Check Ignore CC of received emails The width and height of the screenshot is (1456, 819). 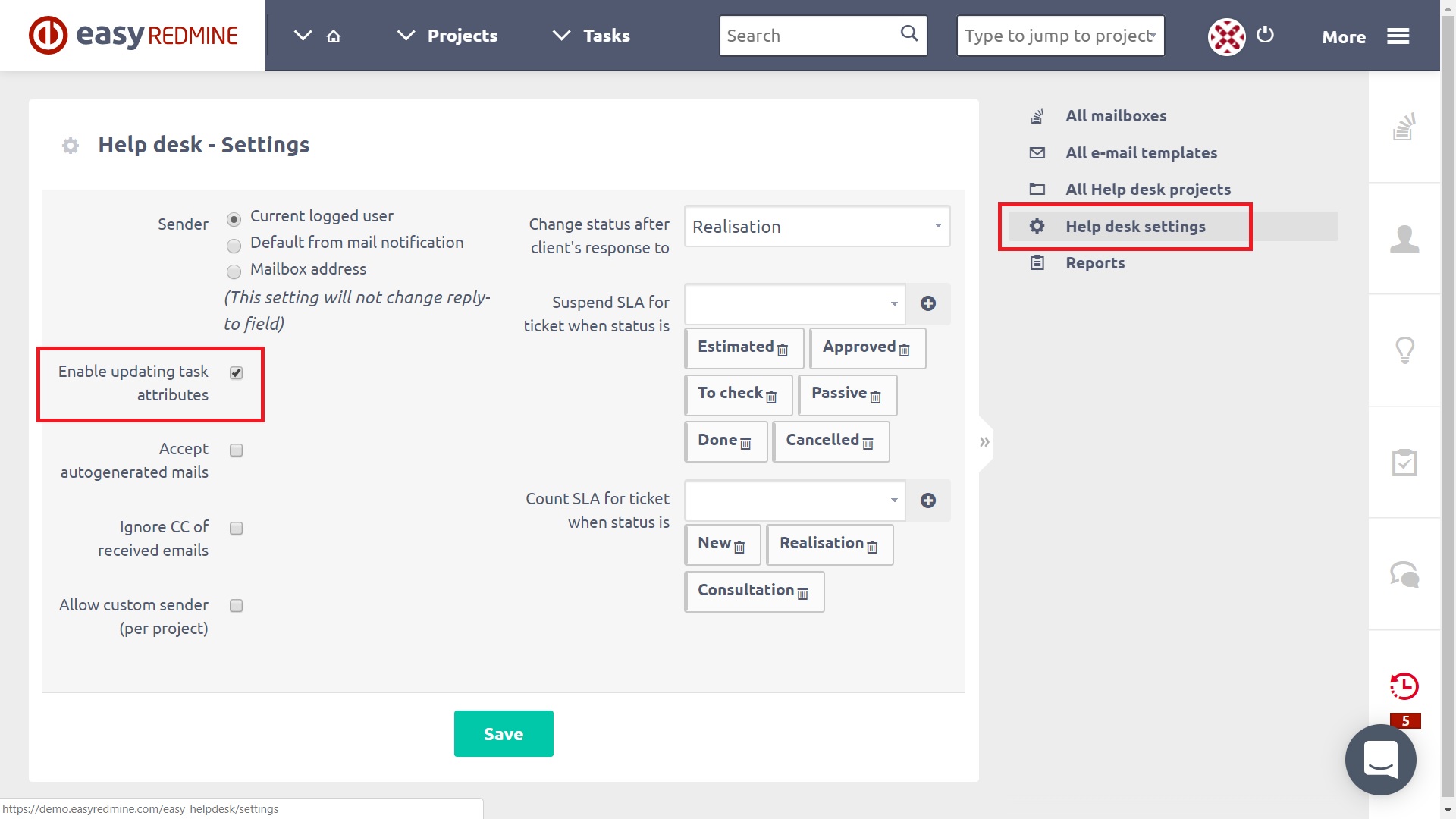[x=236, y=528]
